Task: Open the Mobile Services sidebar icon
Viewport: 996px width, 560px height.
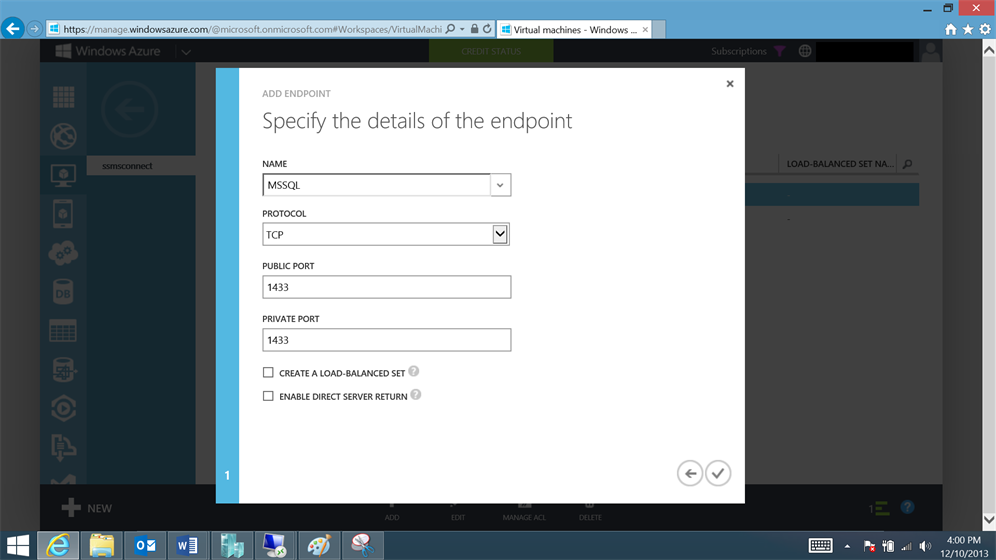Action: 64,214
